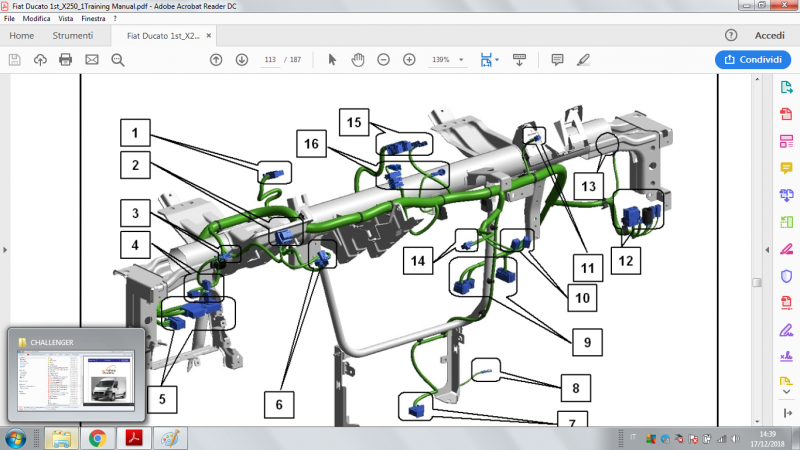The height and width of the screenshot is (450, 800).
Task: Click the zoom out minus button
Action: [x=383, y=60]
